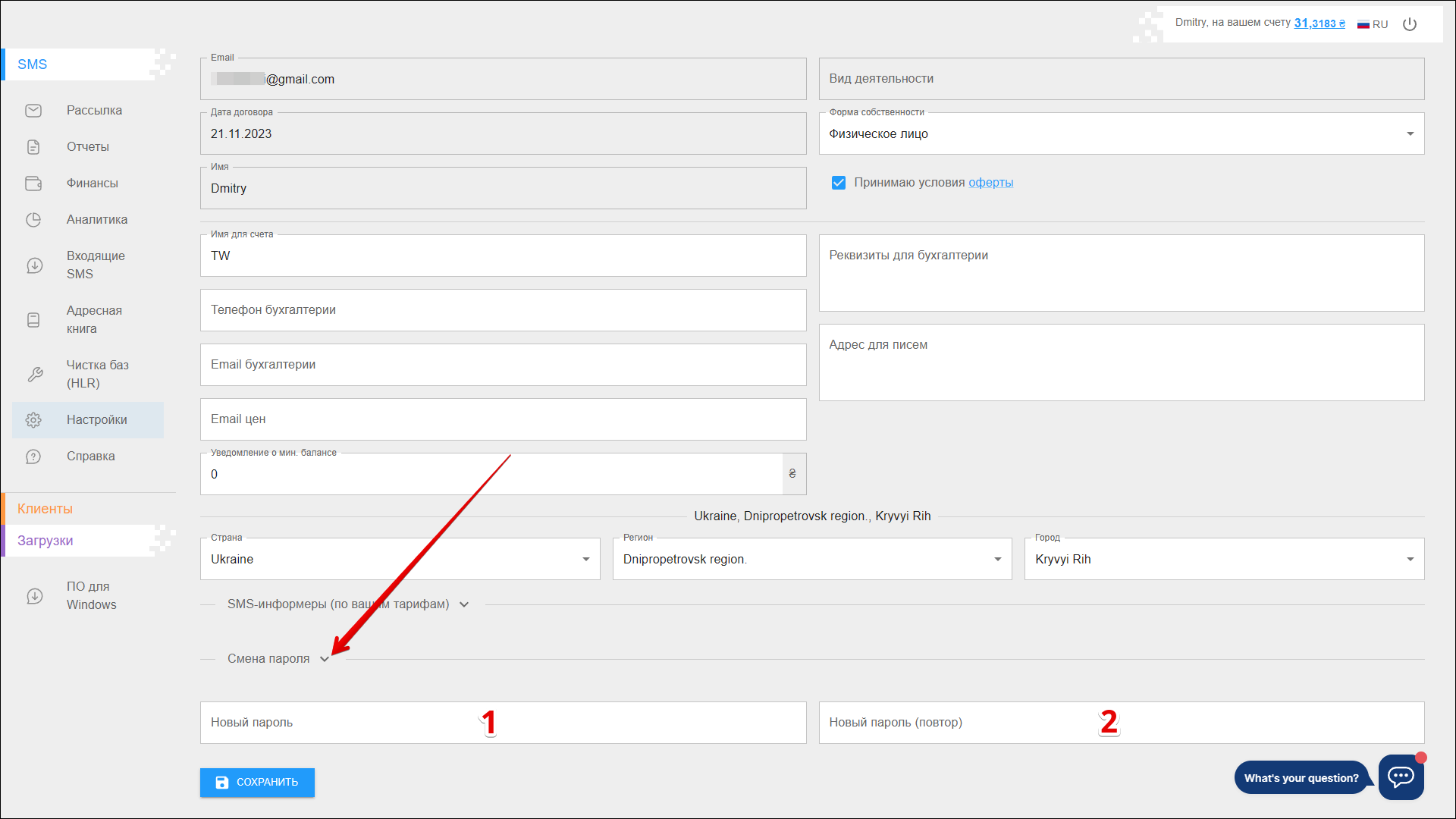The width and height of the screenshot is (1456, 819).
Task: Open the Клиенты section tab
Action: click(x=45, y=509)
